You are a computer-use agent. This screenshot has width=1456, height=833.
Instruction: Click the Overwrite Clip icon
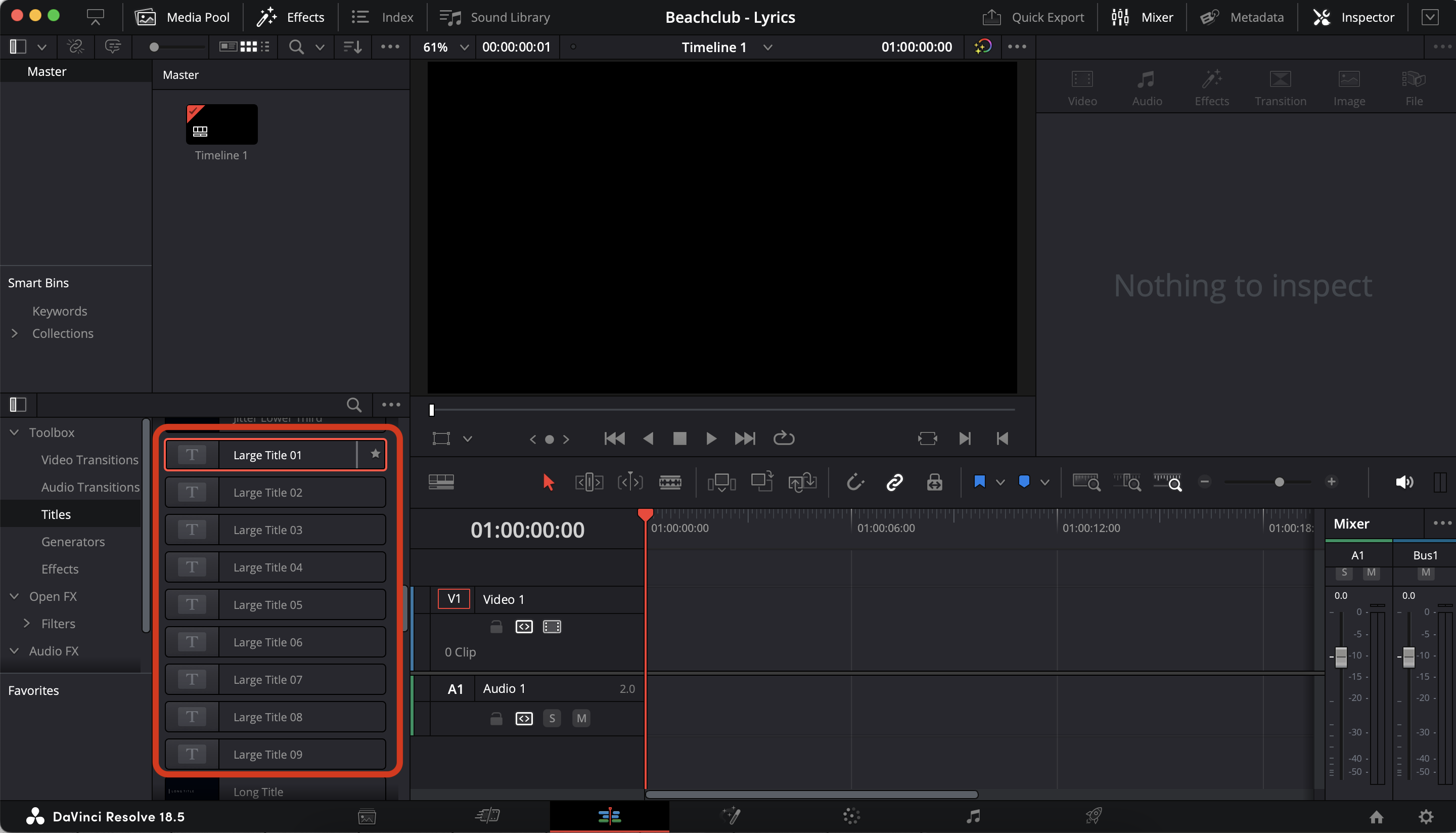762,481
